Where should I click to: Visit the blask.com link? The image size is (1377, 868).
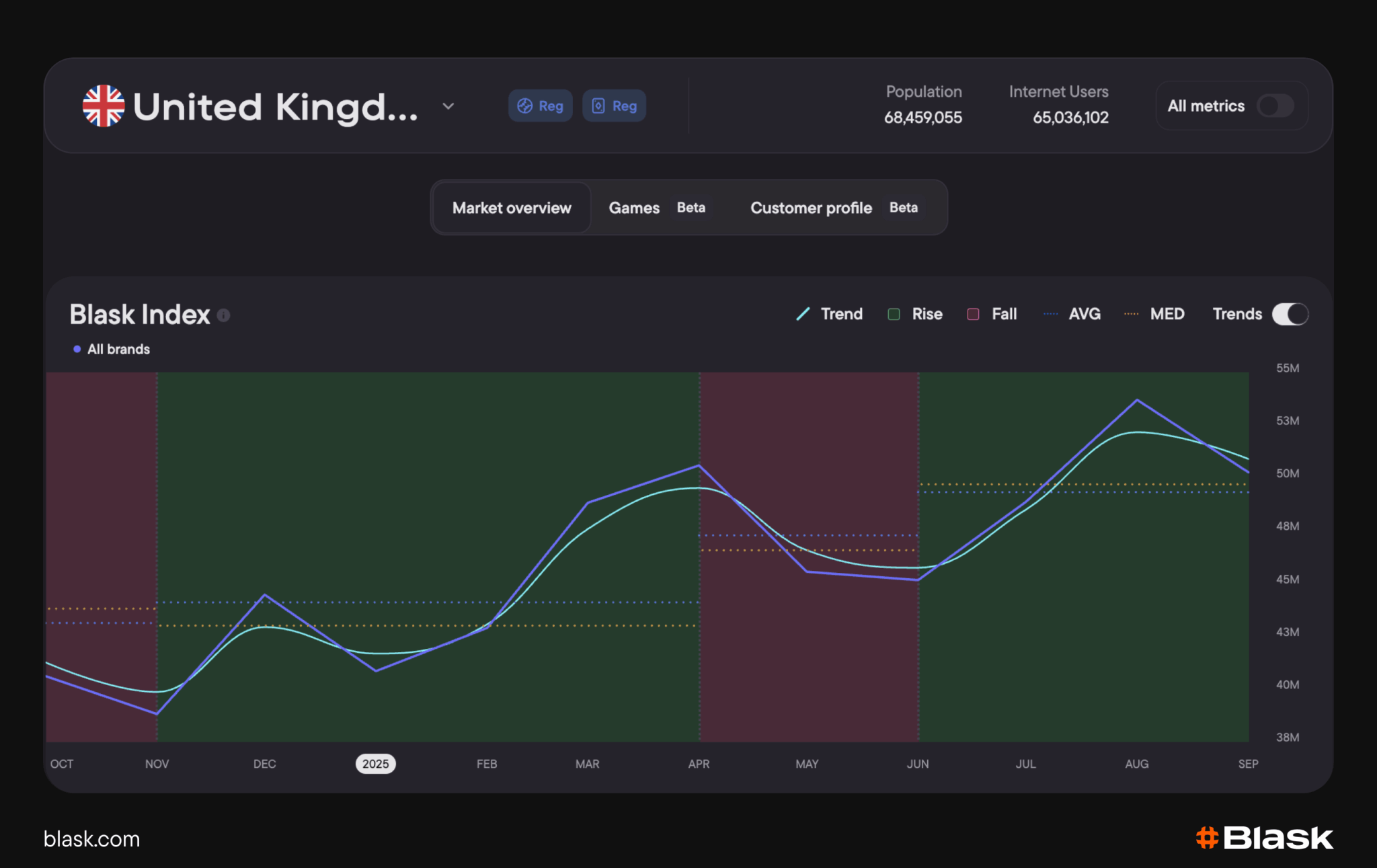92,839
